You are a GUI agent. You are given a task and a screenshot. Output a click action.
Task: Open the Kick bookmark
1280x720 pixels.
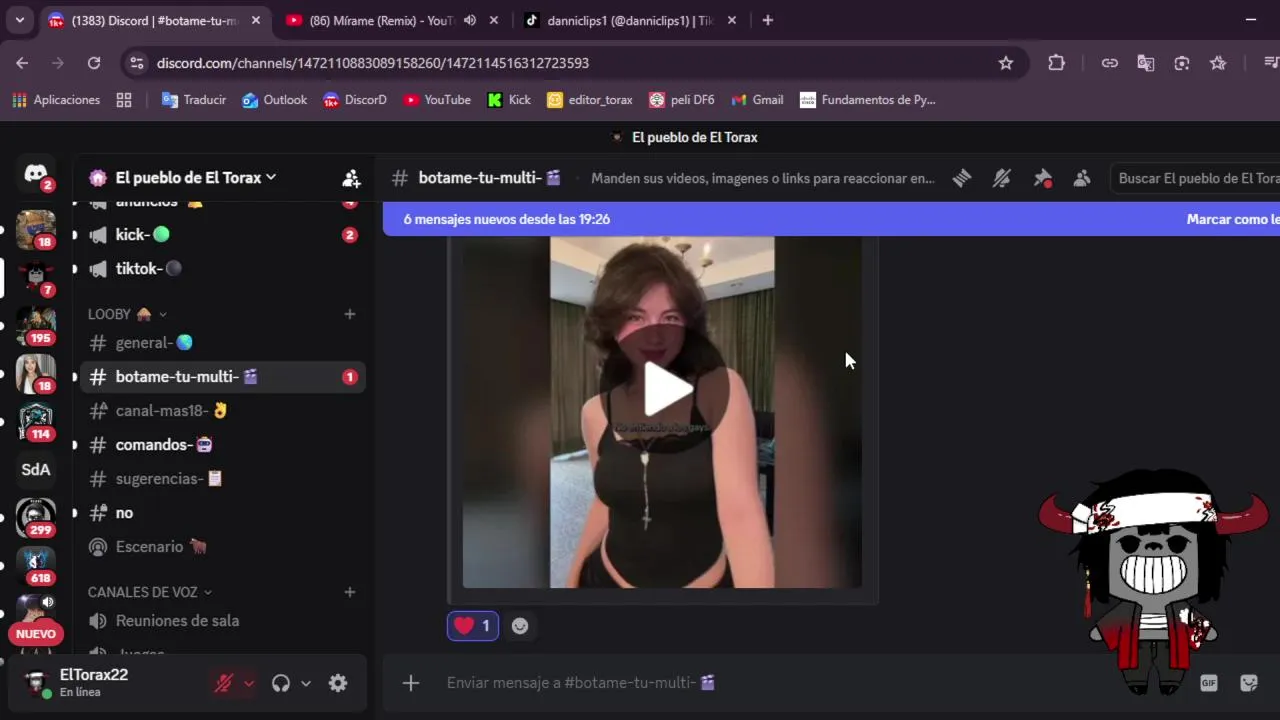pos(509,100)
